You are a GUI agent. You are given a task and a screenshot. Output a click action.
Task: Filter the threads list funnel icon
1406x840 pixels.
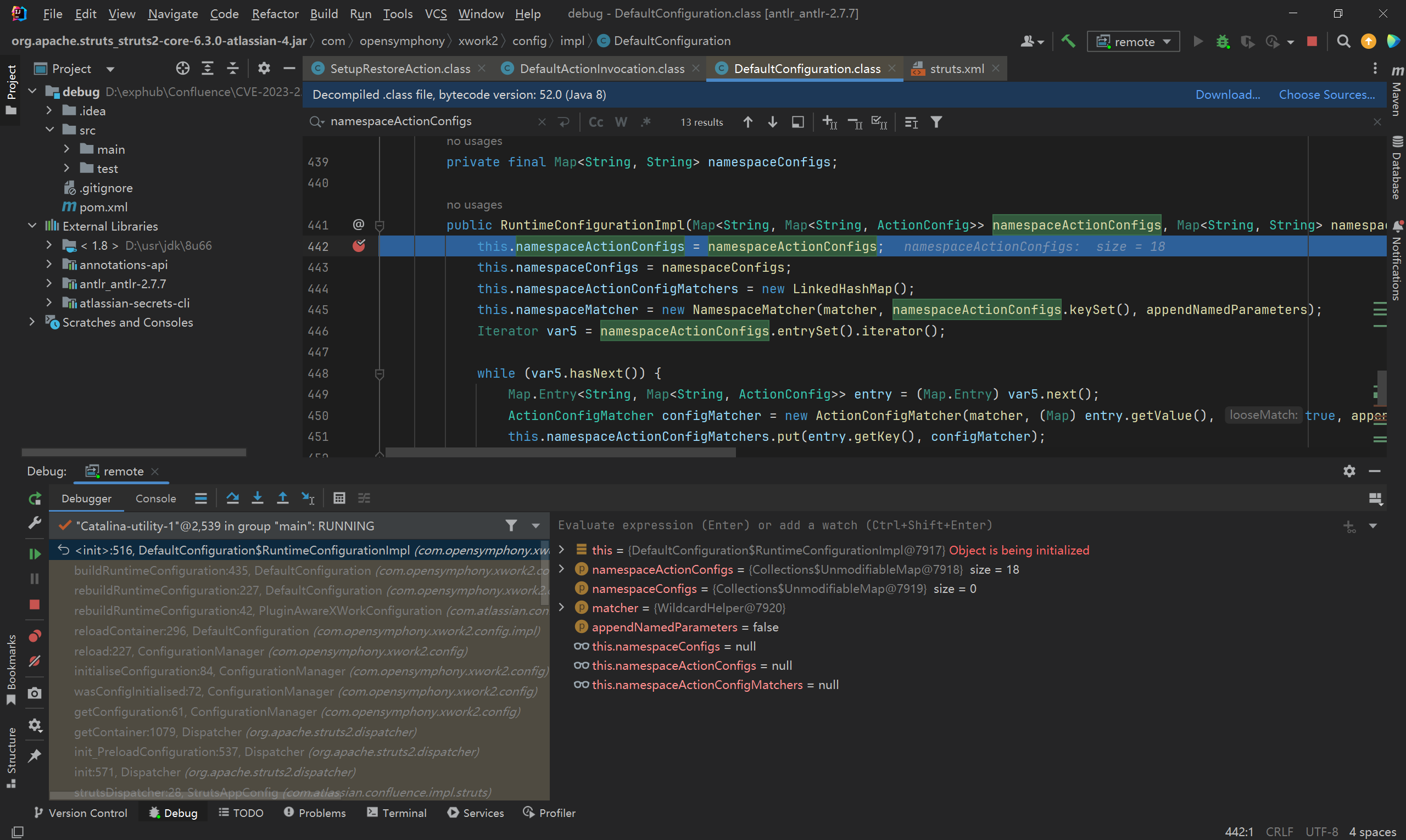(511, 526)
